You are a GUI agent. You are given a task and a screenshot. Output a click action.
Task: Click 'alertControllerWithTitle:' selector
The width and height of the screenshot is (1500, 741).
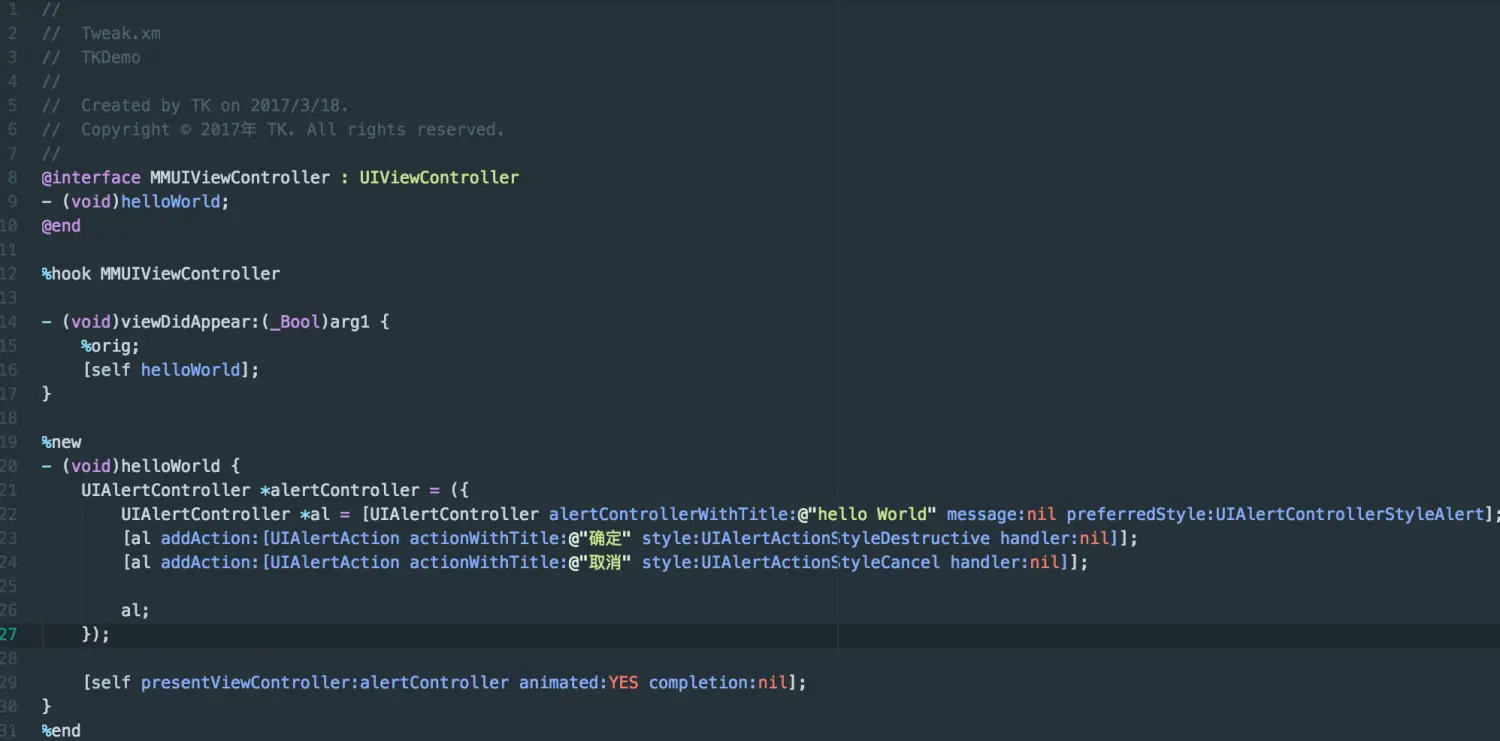[x=673, y=513]
